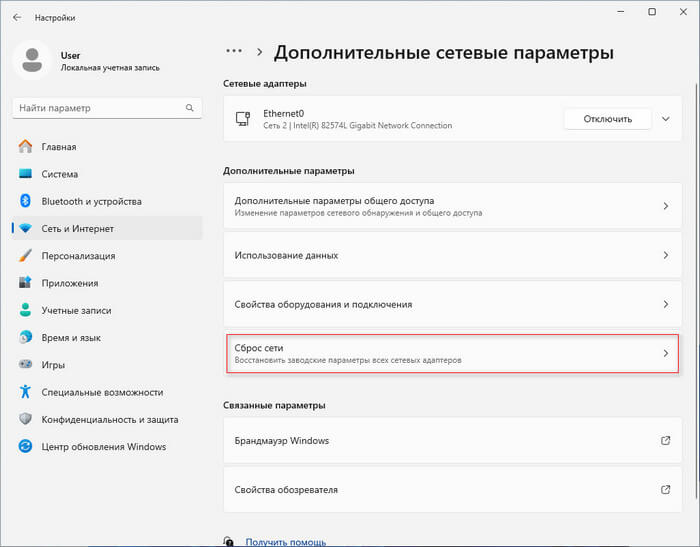Click the Персонализация brush icon
Viewport: 700px width, 547px height.
(x=25, y=255)
